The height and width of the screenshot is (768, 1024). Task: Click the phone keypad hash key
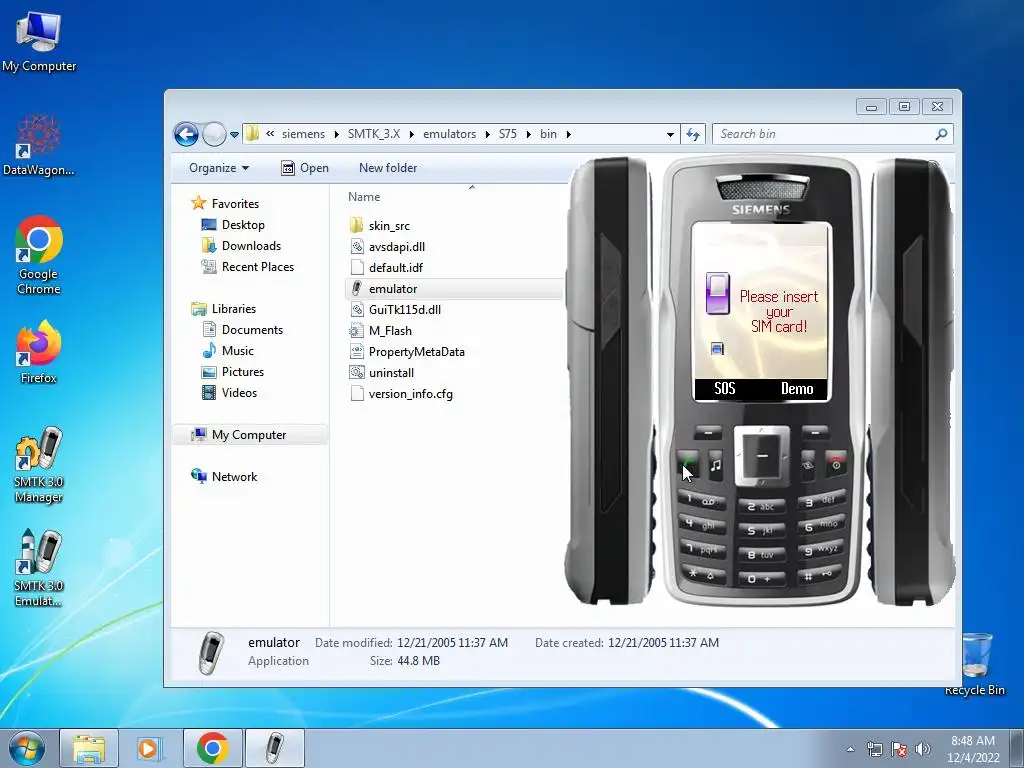click(x=819, y=574)
